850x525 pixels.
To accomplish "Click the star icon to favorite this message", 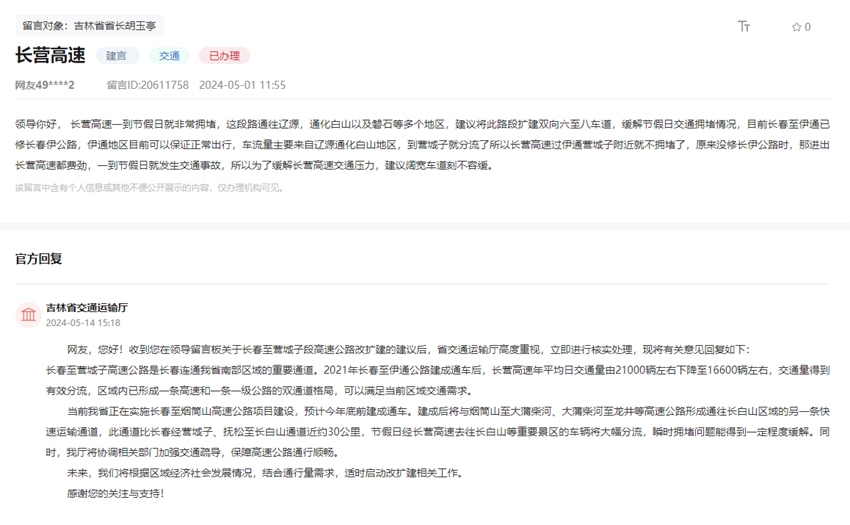I will (796, 27).
